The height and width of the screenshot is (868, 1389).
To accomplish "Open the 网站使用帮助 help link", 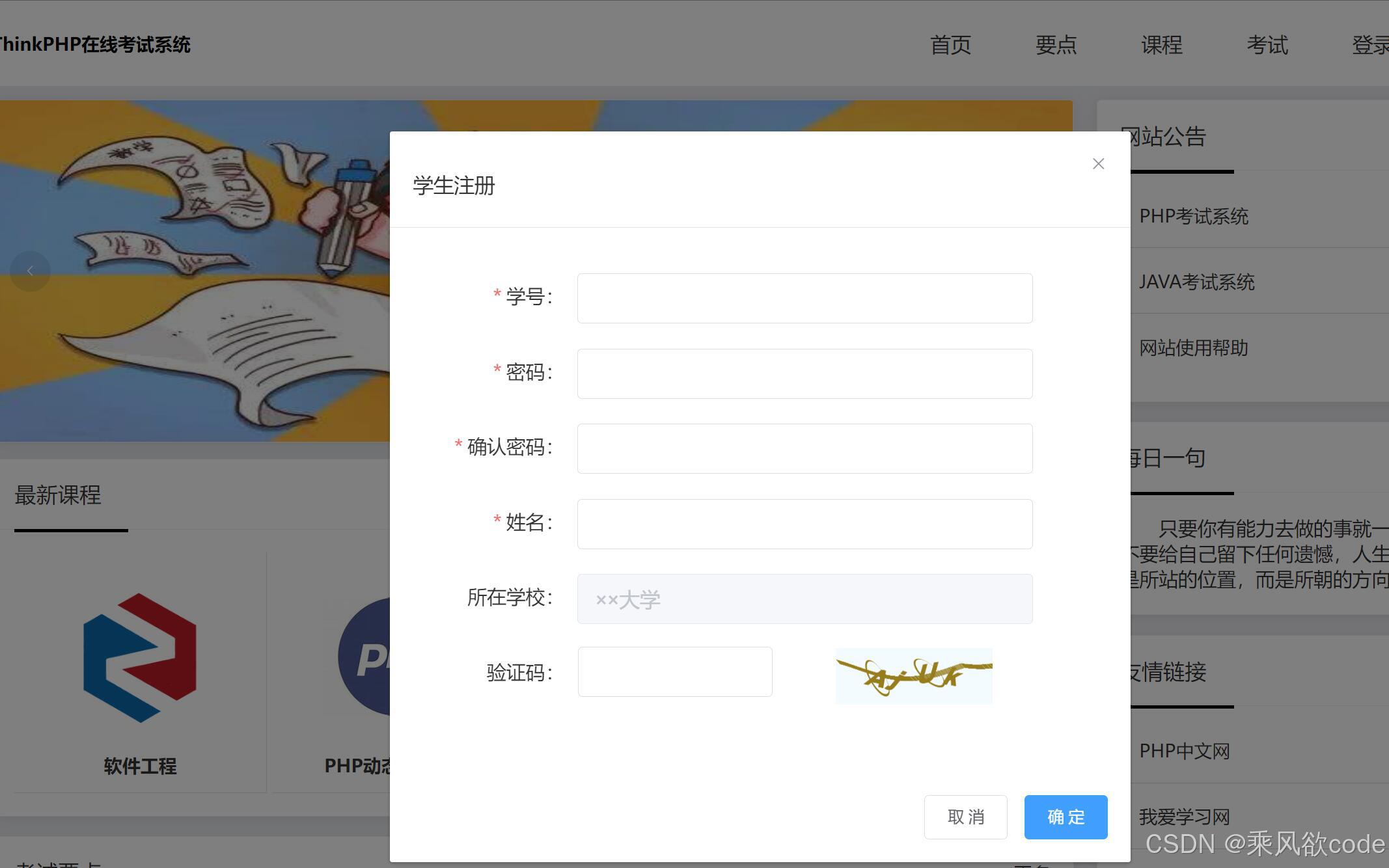I will 1193,348.
